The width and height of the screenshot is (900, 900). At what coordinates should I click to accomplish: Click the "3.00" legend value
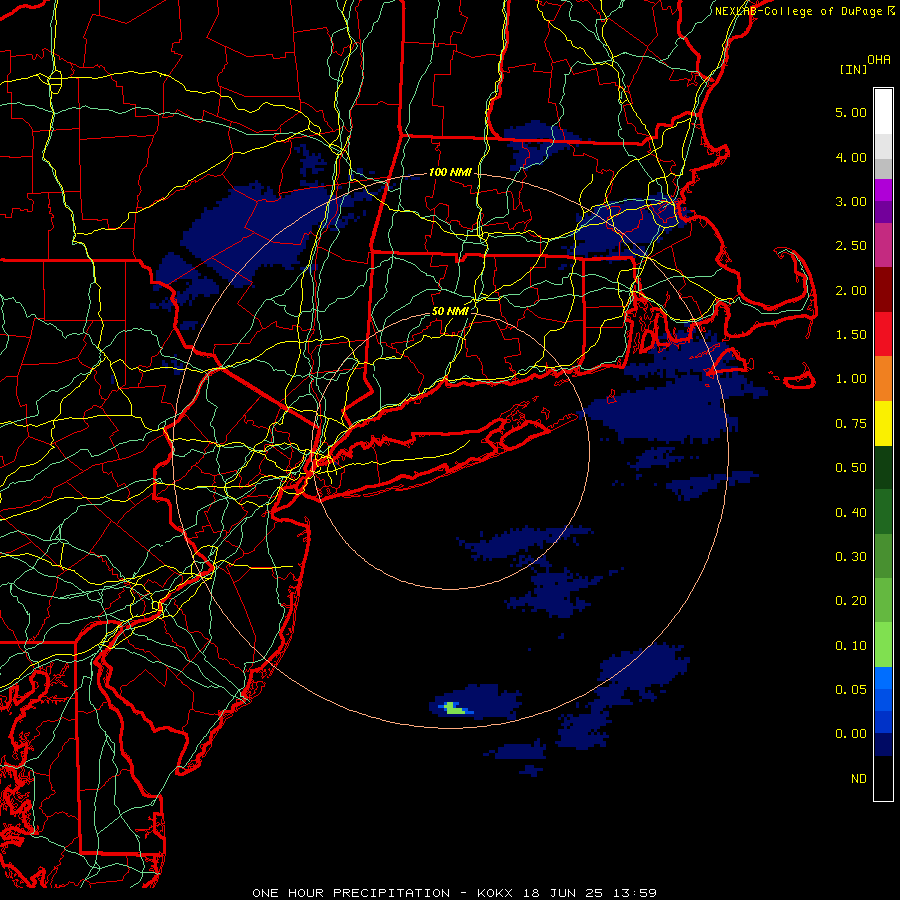pos(851,201)
